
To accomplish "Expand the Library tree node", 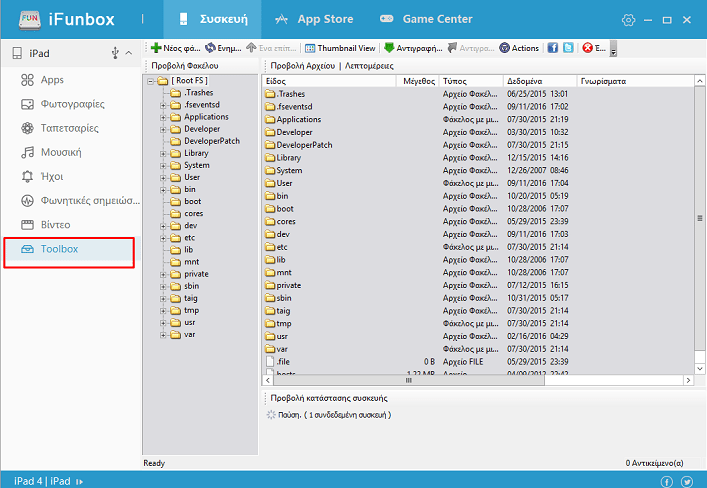I will pos(163,154).
